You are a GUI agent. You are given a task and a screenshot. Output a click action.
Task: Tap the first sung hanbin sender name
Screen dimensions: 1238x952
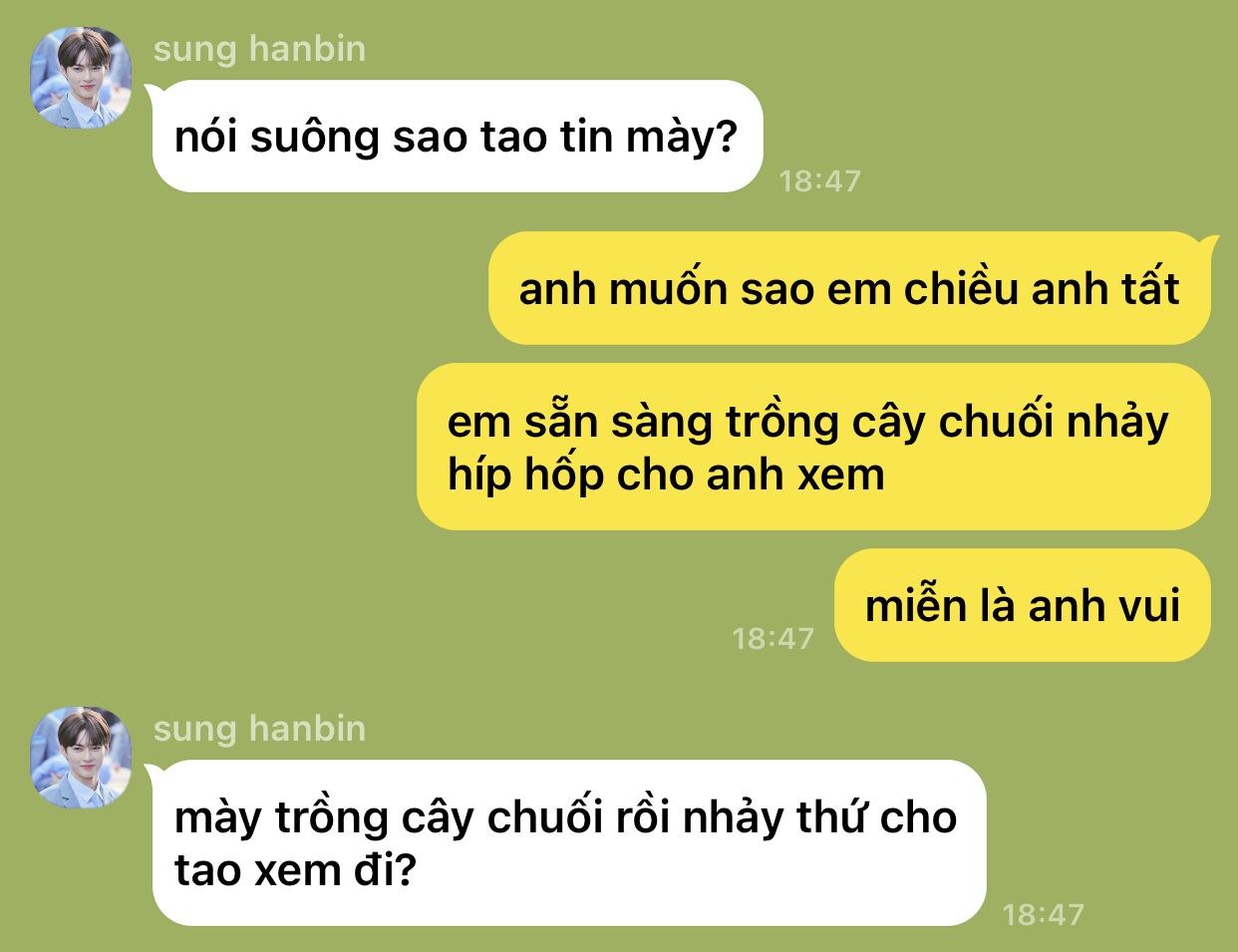click(259, 48)
